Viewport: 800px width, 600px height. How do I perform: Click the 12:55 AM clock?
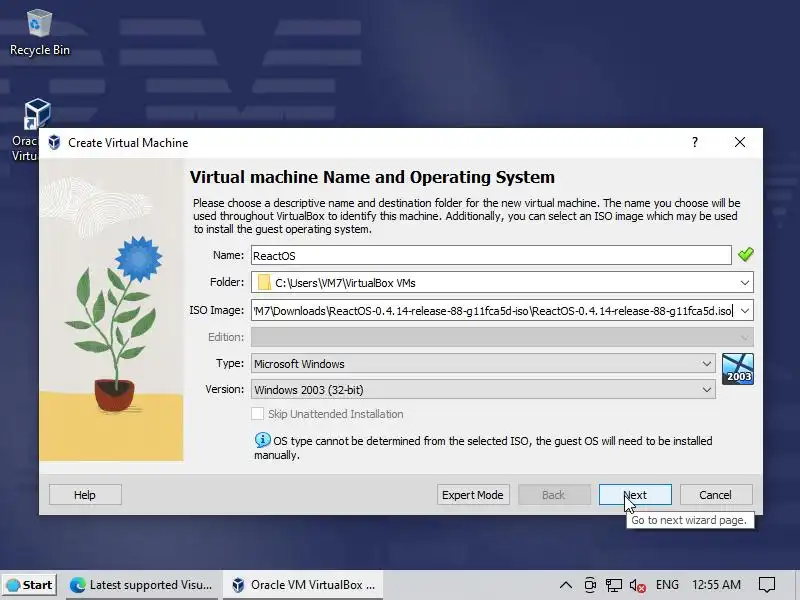click(x=716, y=585)
